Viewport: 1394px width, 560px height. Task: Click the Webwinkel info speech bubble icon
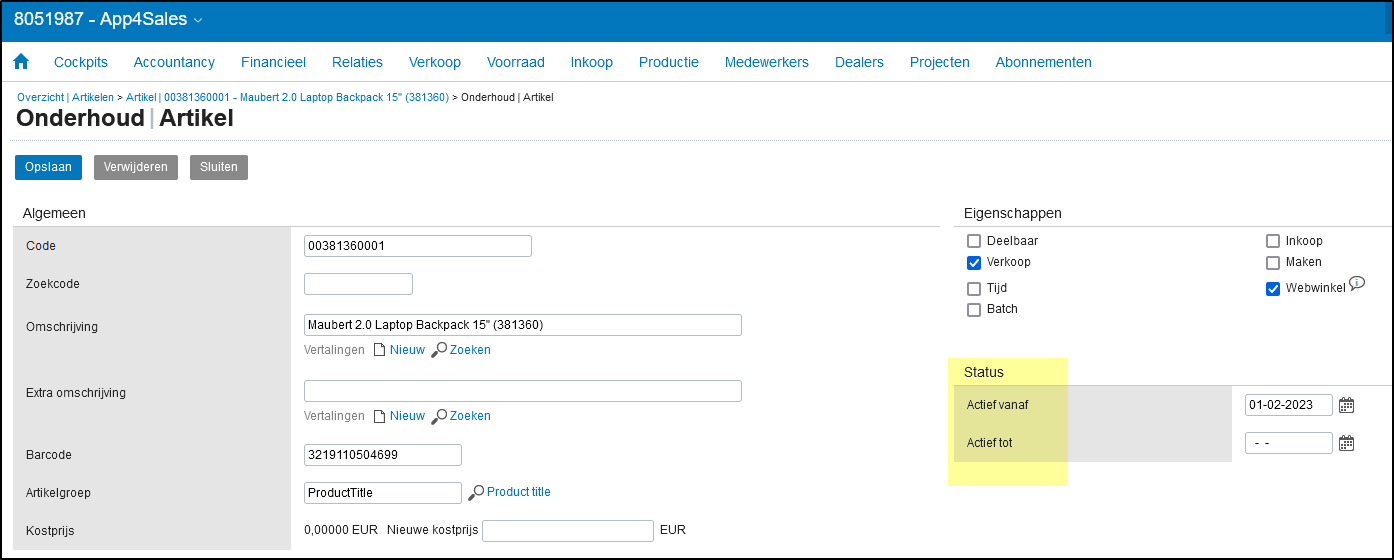[1357, 284]
